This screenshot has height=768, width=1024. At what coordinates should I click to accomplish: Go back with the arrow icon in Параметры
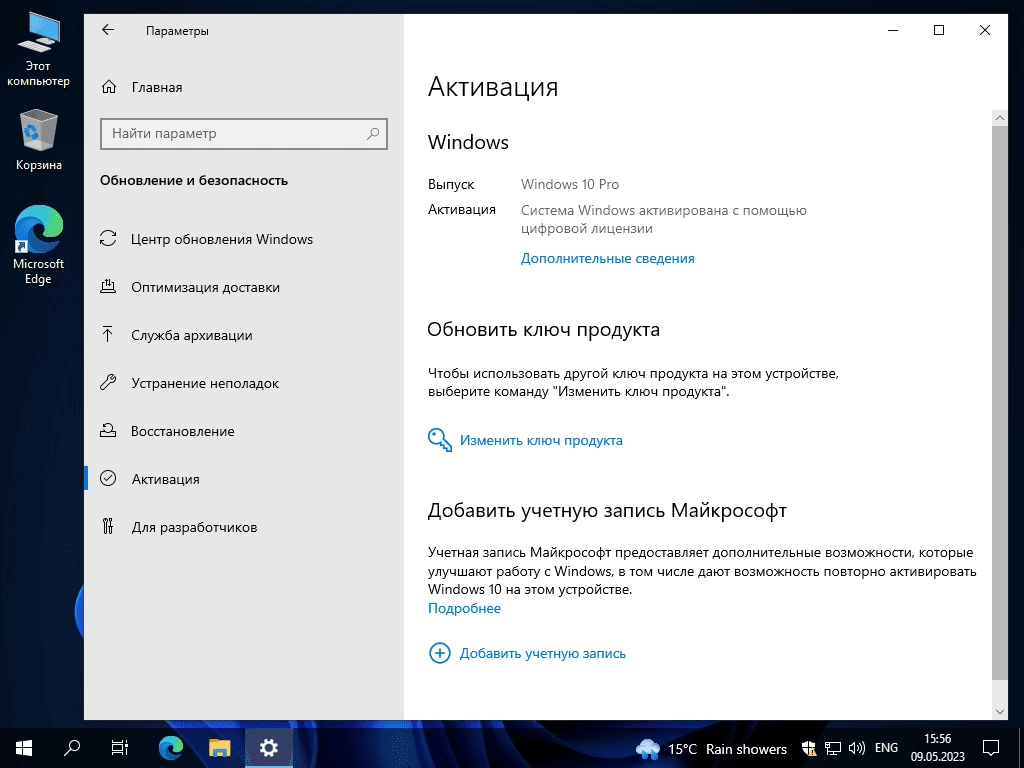(x=108, y=30)
